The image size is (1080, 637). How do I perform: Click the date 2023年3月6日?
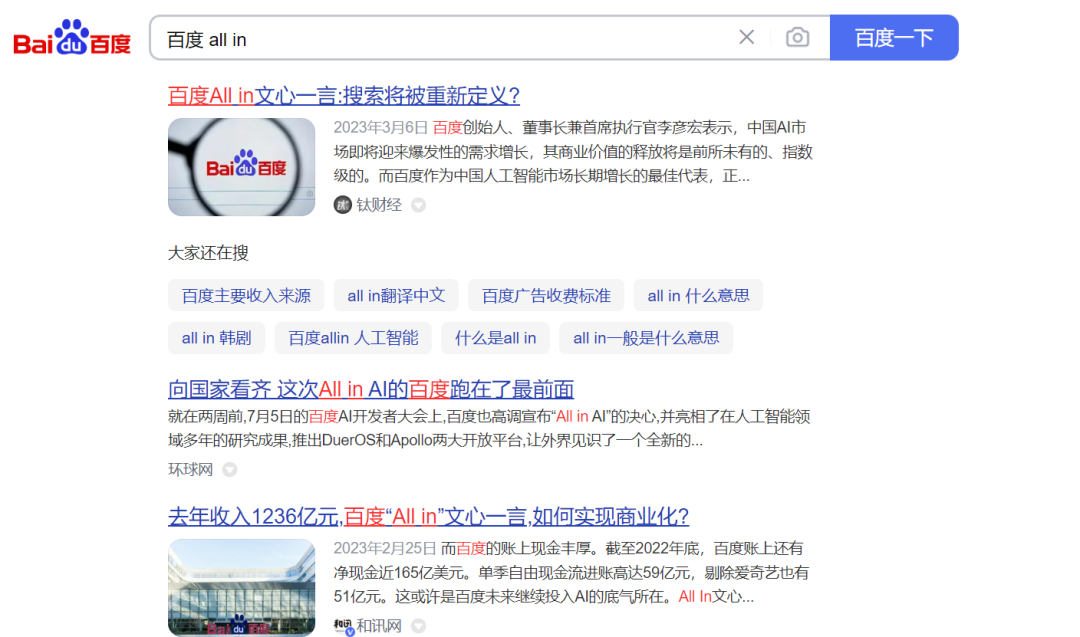point(381,127)
